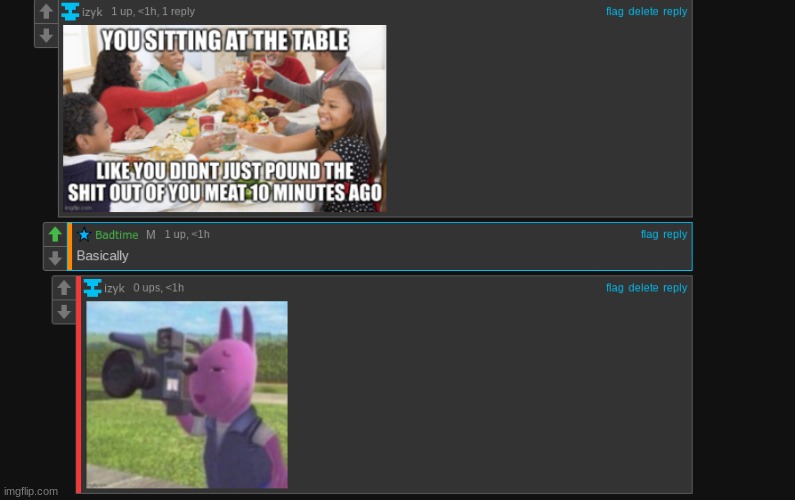This screenshot has height=500, width=795.
Task: Upvote izyk's purple kangaroo camera comment
Action: (x=64, y=288)
